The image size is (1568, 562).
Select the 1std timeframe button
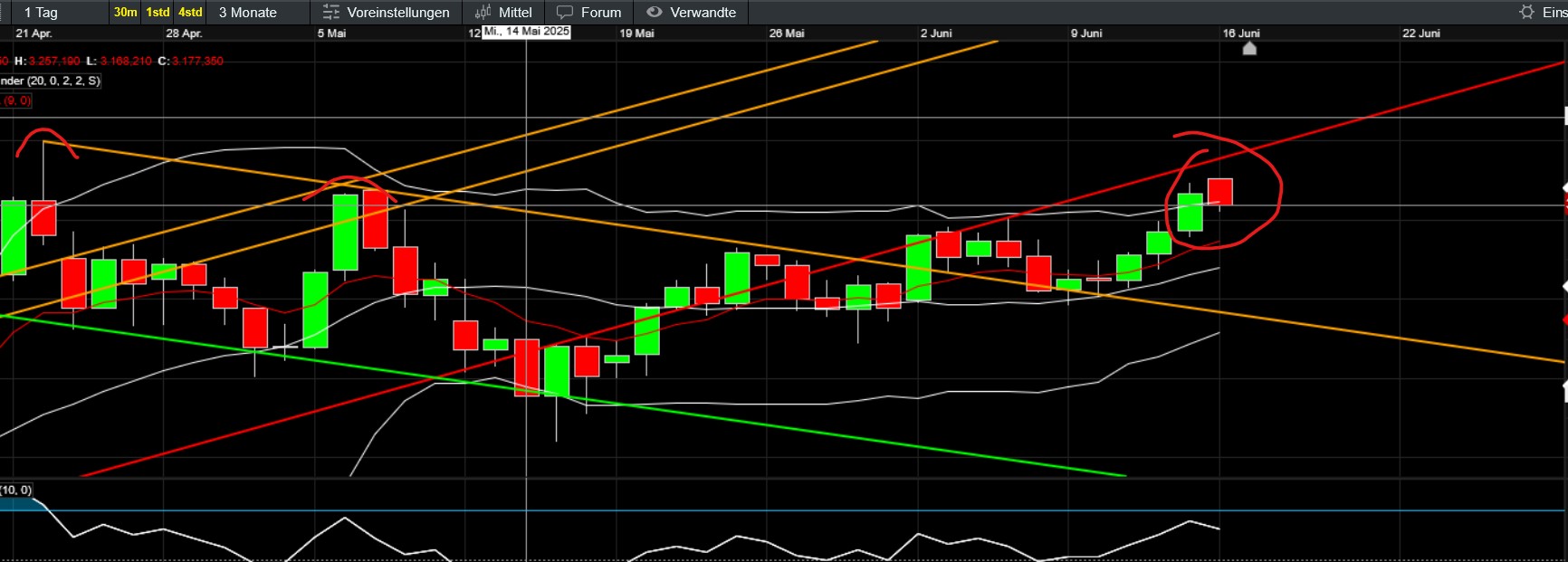click(158, 13)
